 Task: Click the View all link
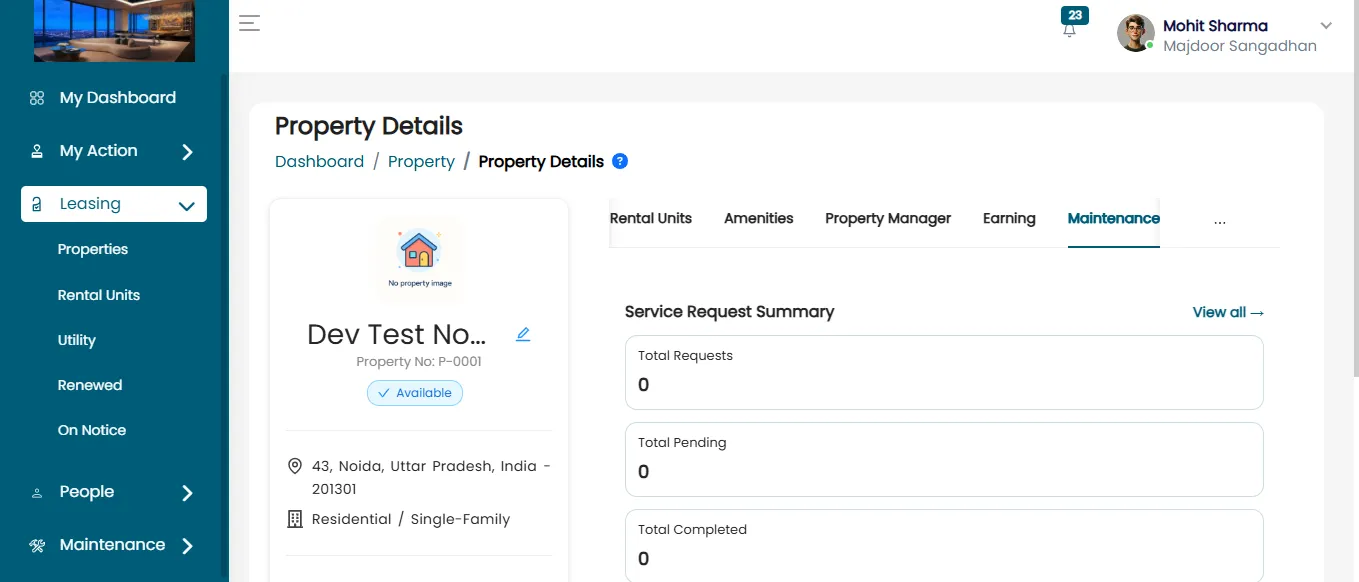1228,312
